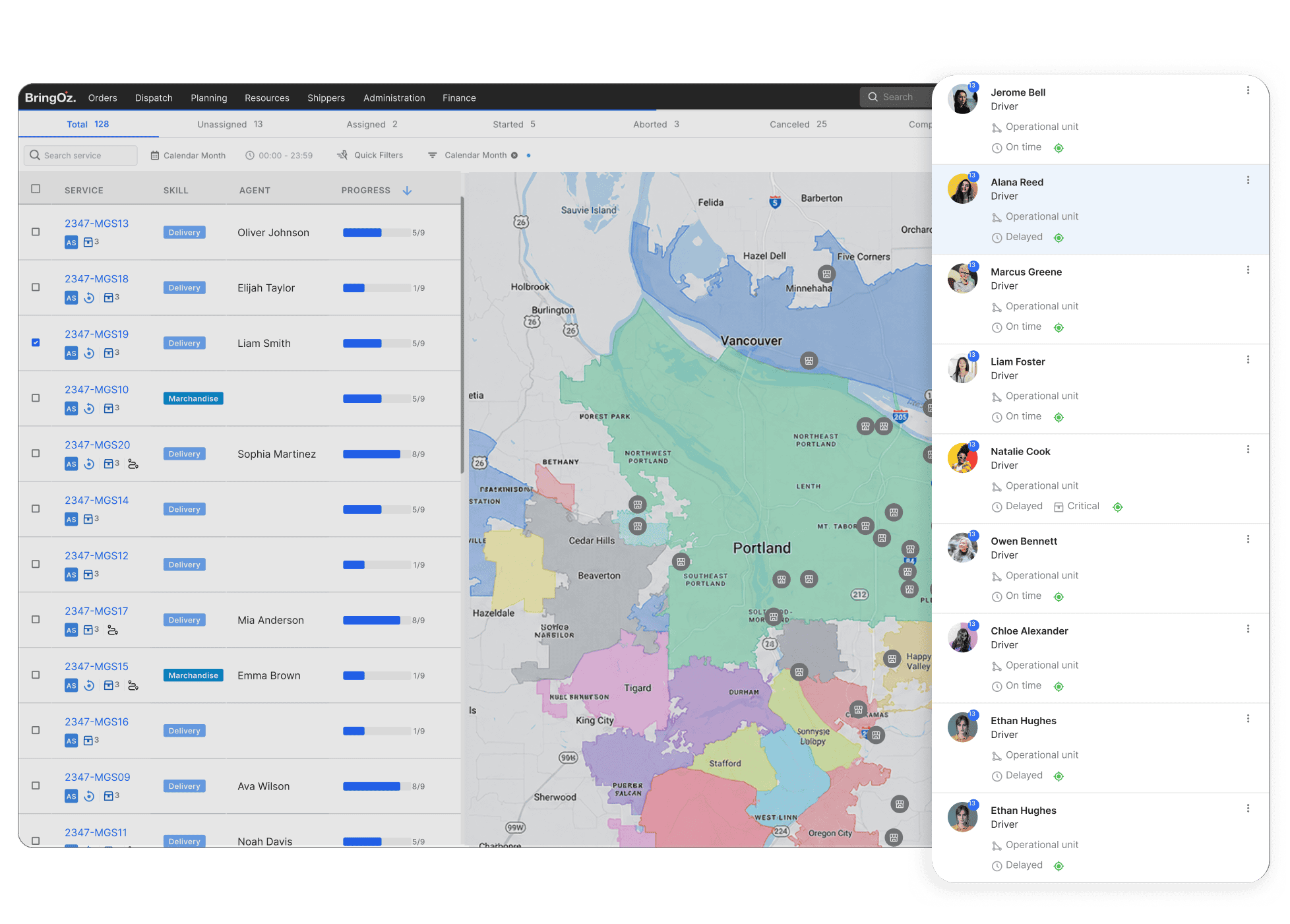Uncheck the box for service 2347-MGS19
Screen dimensions: 1290x924
coord(36,342)
